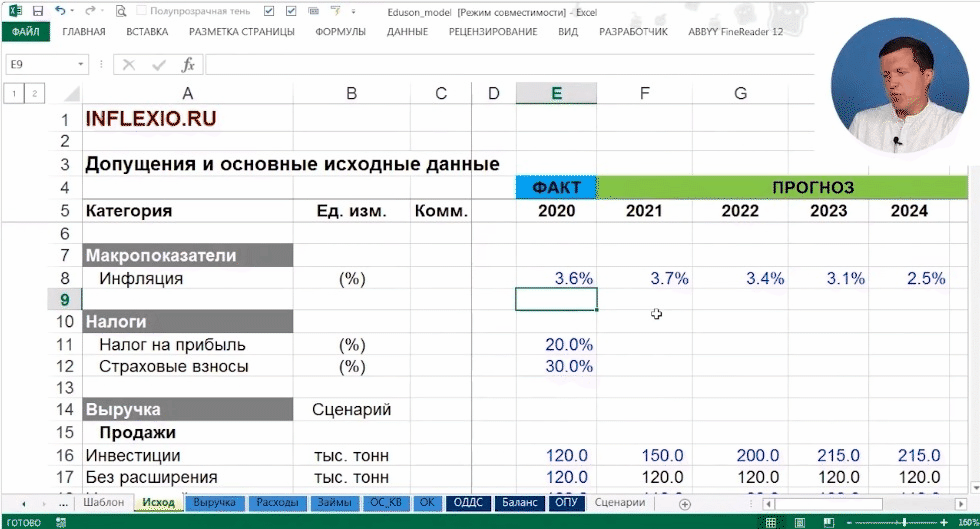Confirm the entry with the check mark in the formula bar
The image size is (980, 529).
[x=159, y=64]
